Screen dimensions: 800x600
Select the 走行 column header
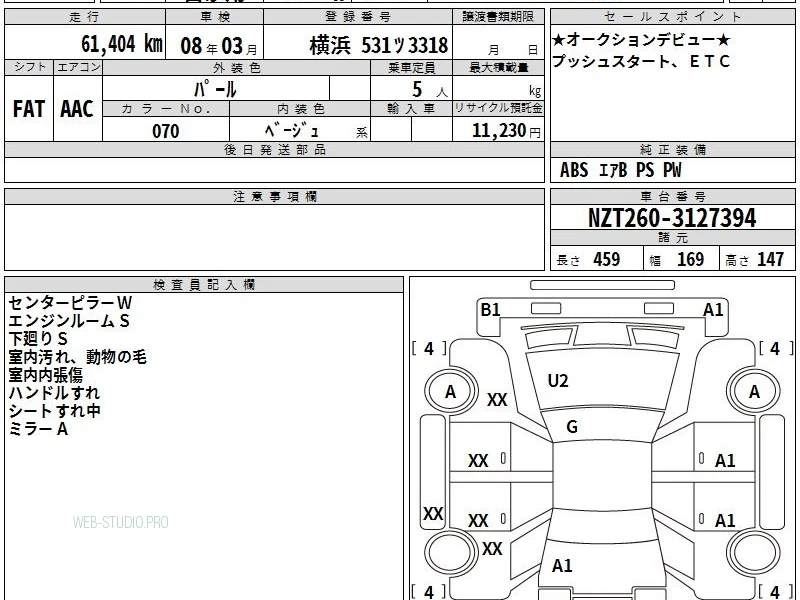(x=85, y=17)
